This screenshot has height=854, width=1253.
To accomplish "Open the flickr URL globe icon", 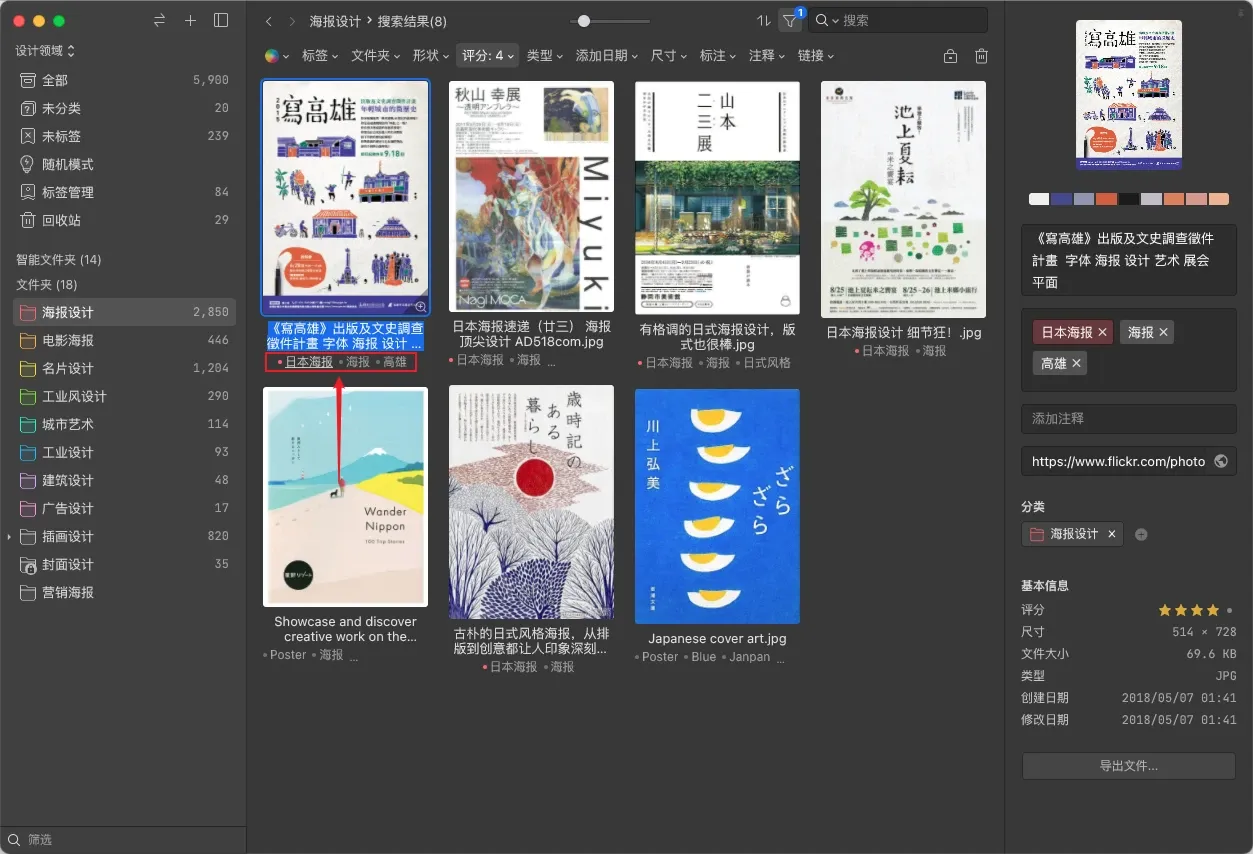I will [1220, 461].
